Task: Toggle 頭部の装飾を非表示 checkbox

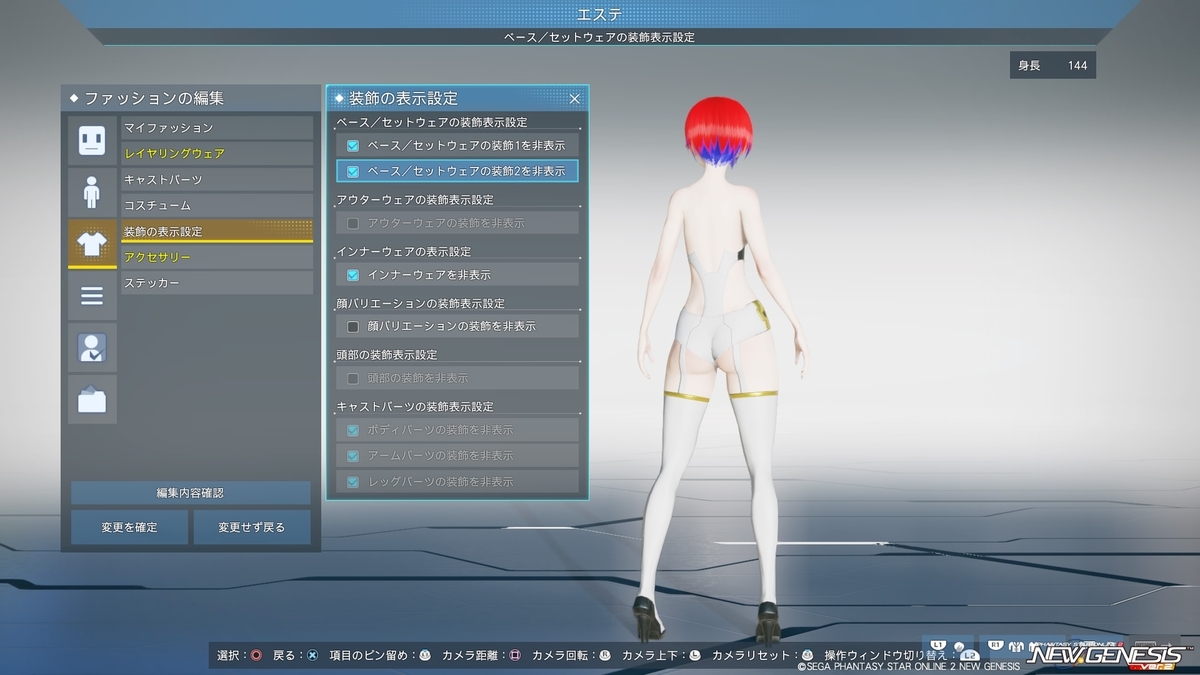Action: point(353,378)
